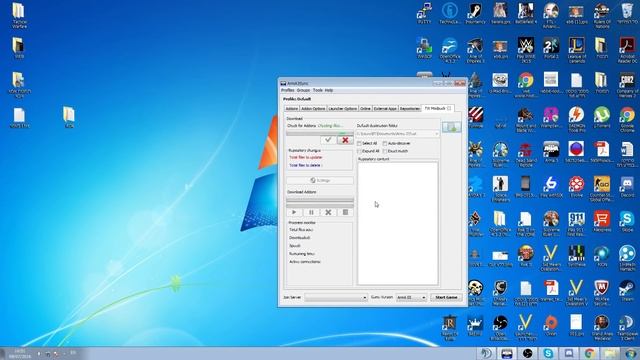This screenshot has height=360, width=640.
Task: Select the Insurgency desktop icon
Action: point(475,13)
